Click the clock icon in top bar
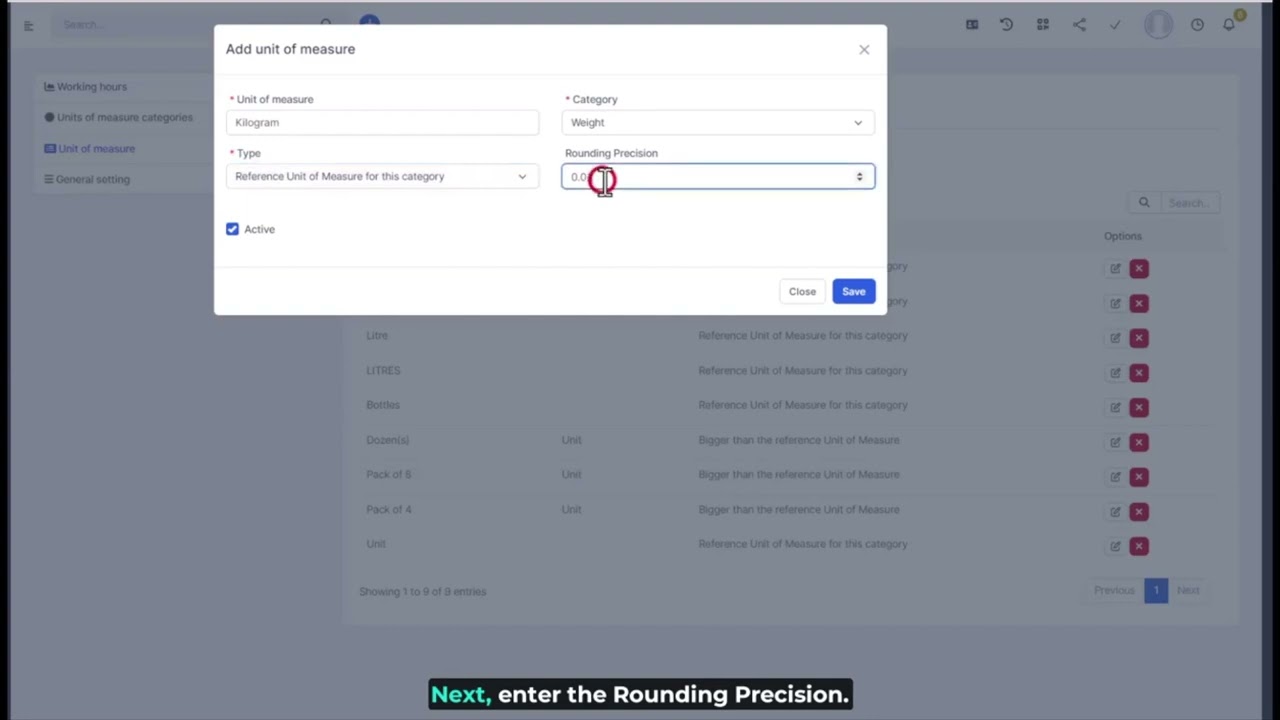 tap(1197, 25)
